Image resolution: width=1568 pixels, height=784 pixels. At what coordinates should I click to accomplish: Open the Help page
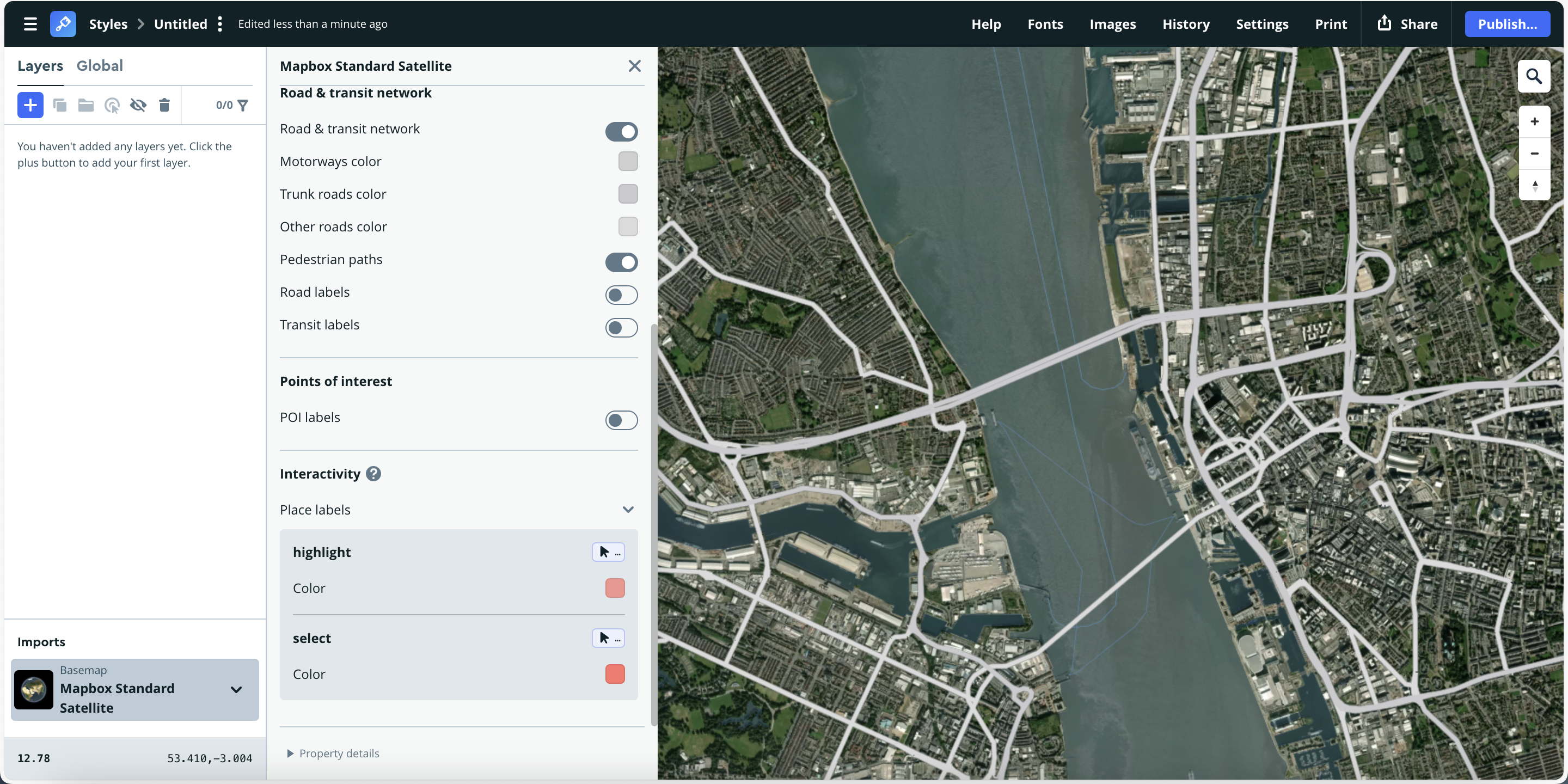[986, 24]
